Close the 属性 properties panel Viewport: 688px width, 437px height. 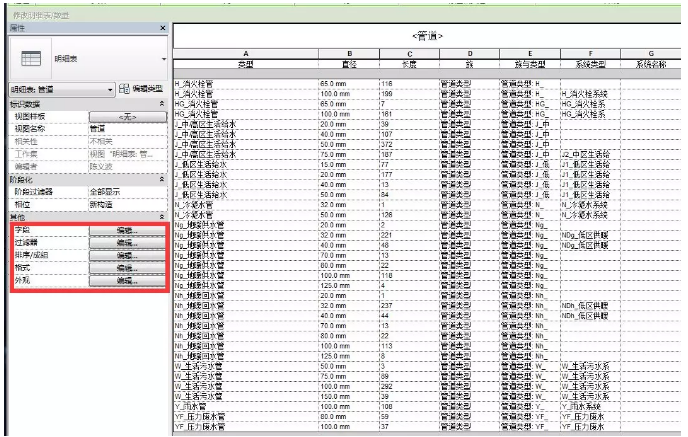pyautogui.click(x=163, y=28)
